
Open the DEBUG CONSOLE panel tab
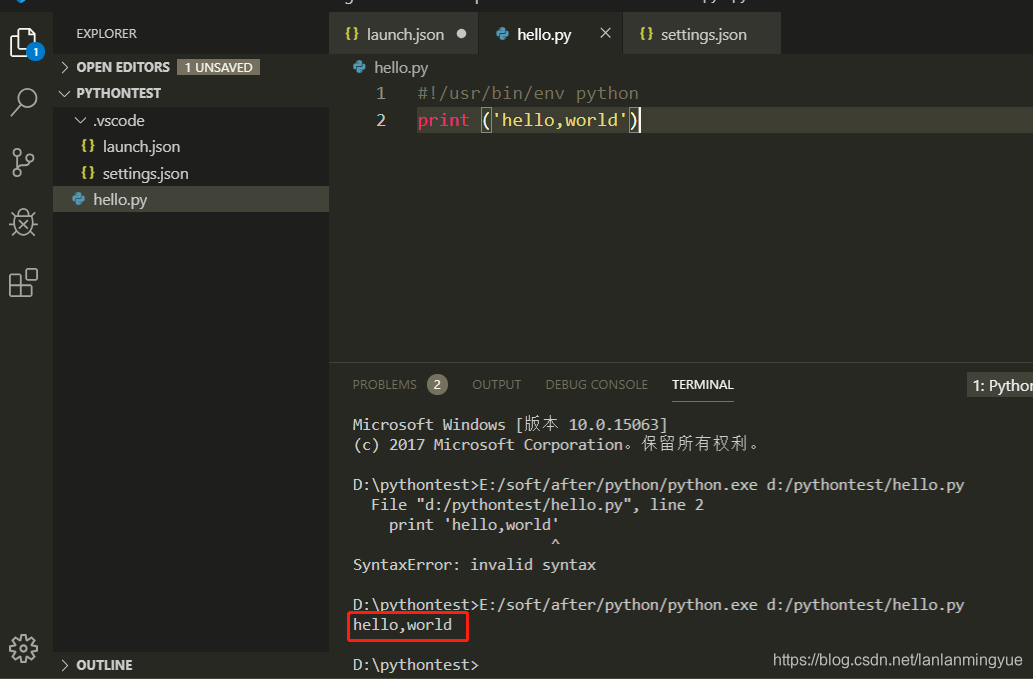click(596, 384)
